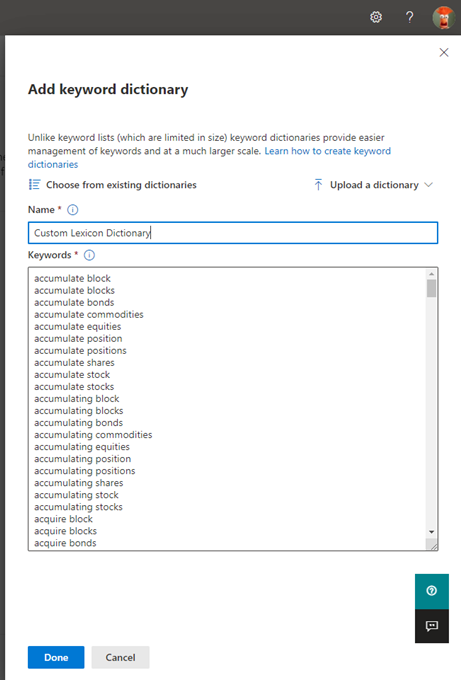Click the keywords scrollbar down arrow
The height and width of the screenshot is (680, 461).
pos(431,532)
